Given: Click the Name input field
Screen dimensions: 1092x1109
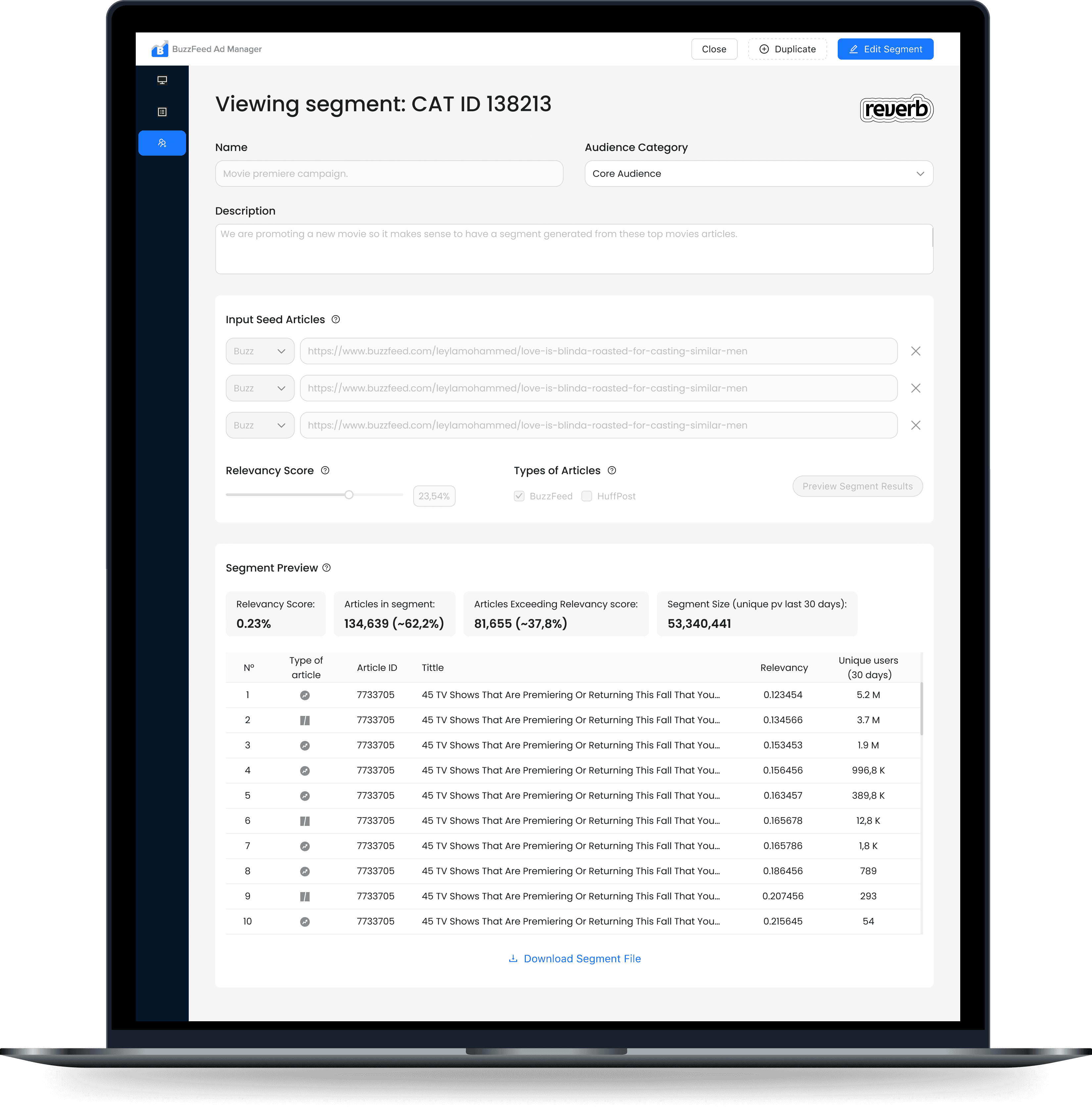Looking at the screenshot, I should tap(389, 174).
